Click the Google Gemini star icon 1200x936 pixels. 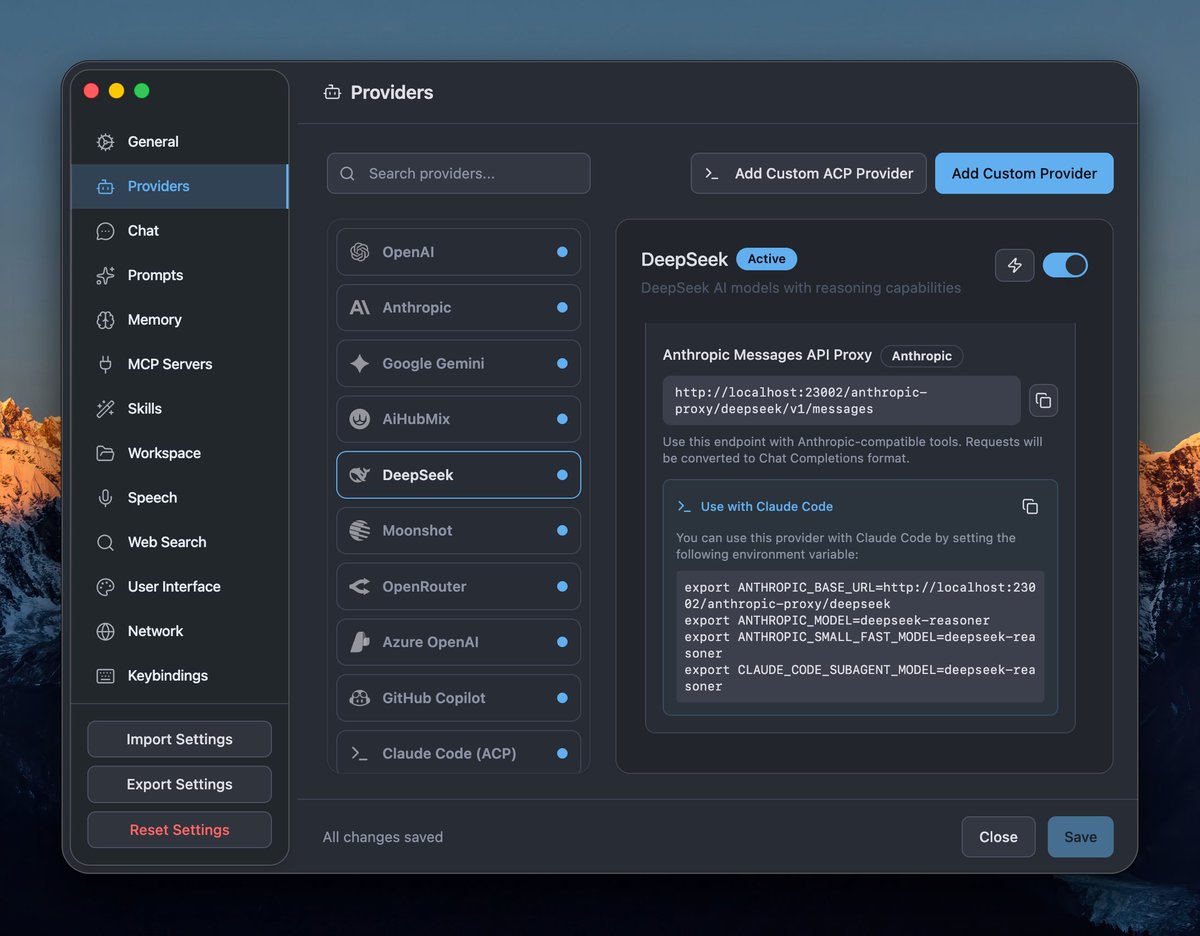coord(360,364)
